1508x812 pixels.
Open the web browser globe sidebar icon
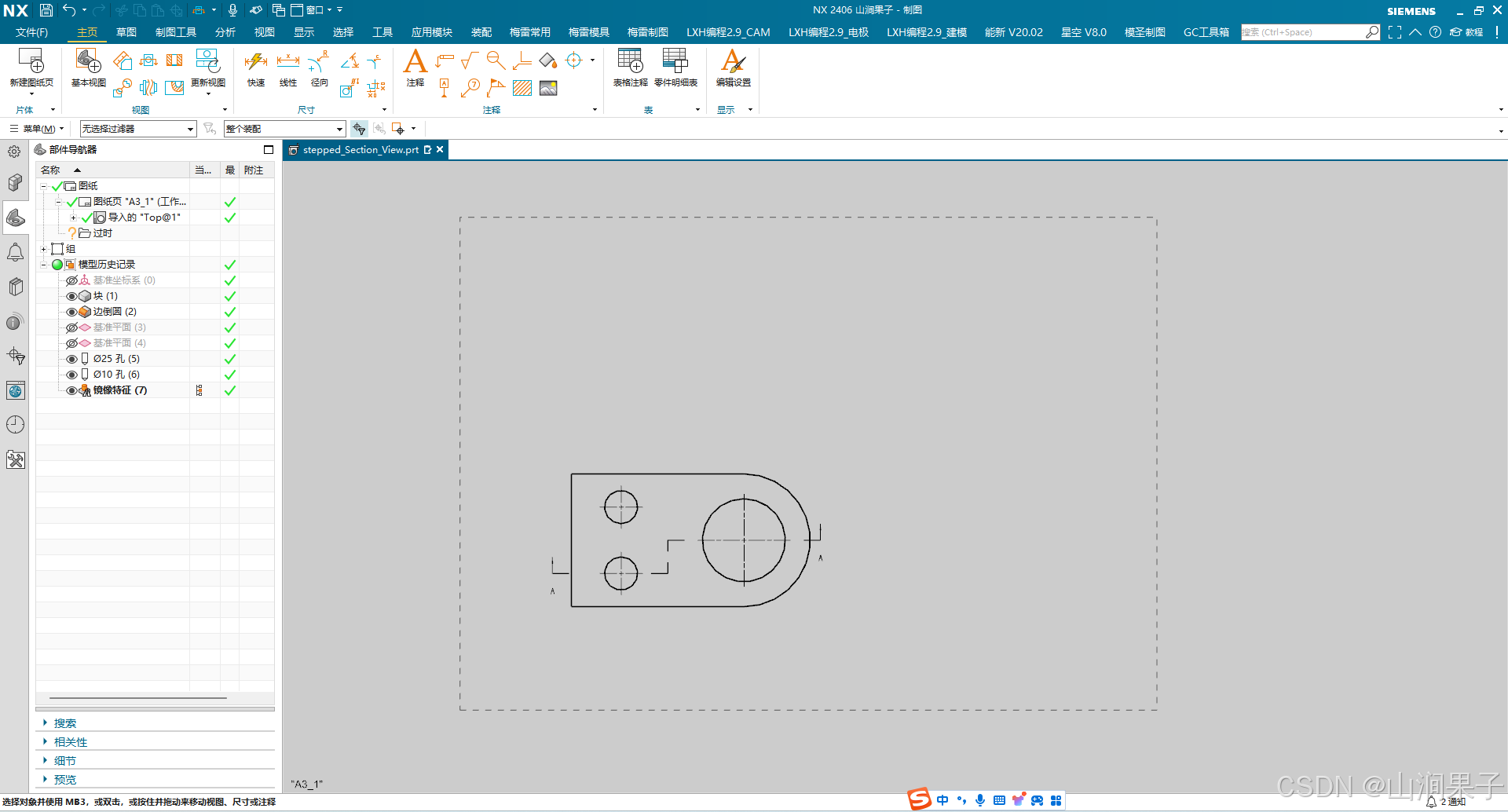(x=16, y=390)
